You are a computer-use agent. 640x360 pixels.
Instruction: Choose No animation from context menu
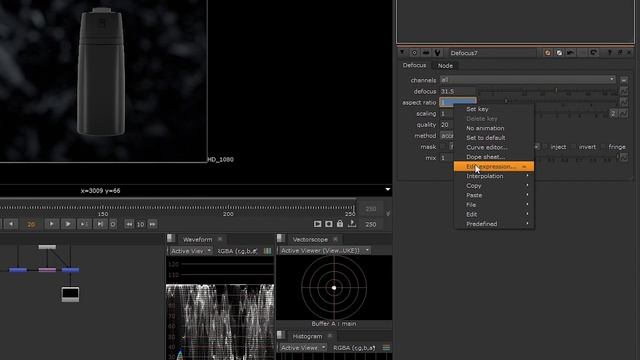(x=494, y=128)
